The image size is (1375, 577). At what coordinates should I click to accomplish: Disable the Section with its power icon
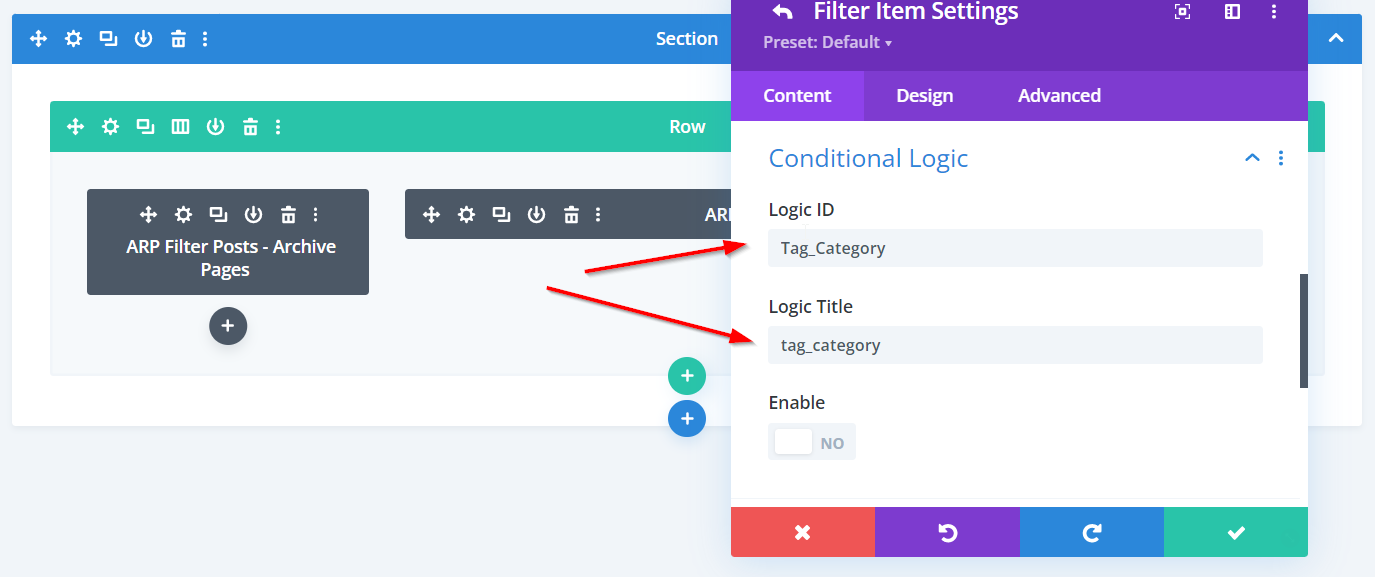click(143, 39)
